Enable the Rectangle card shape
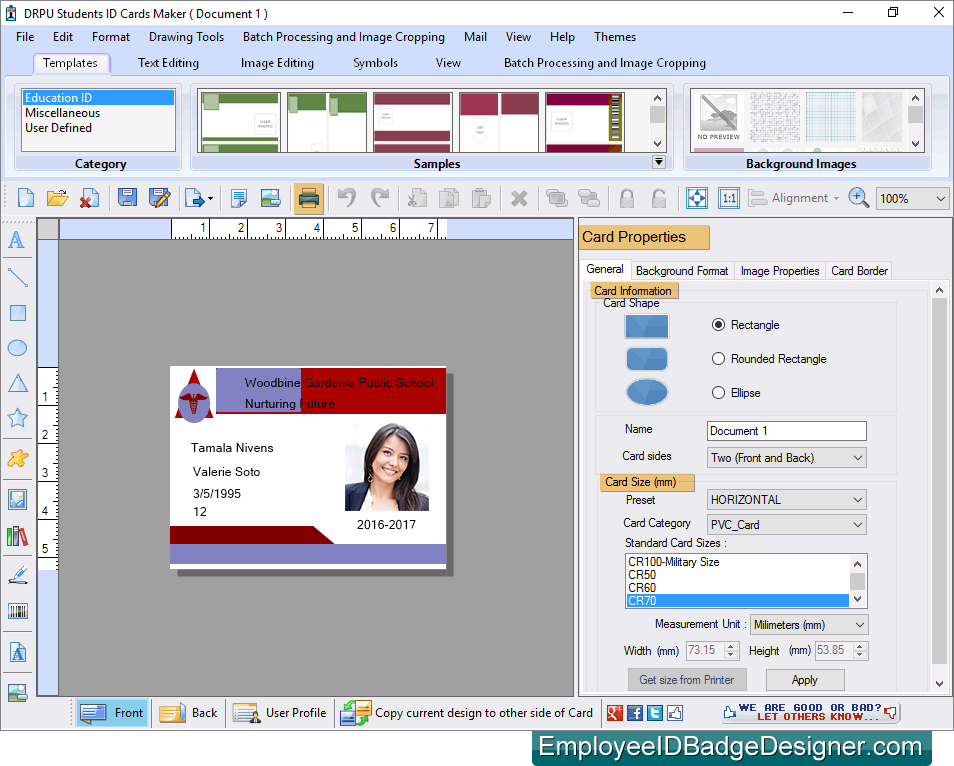This screenshot has width=954, height=766. pos(718,324)
